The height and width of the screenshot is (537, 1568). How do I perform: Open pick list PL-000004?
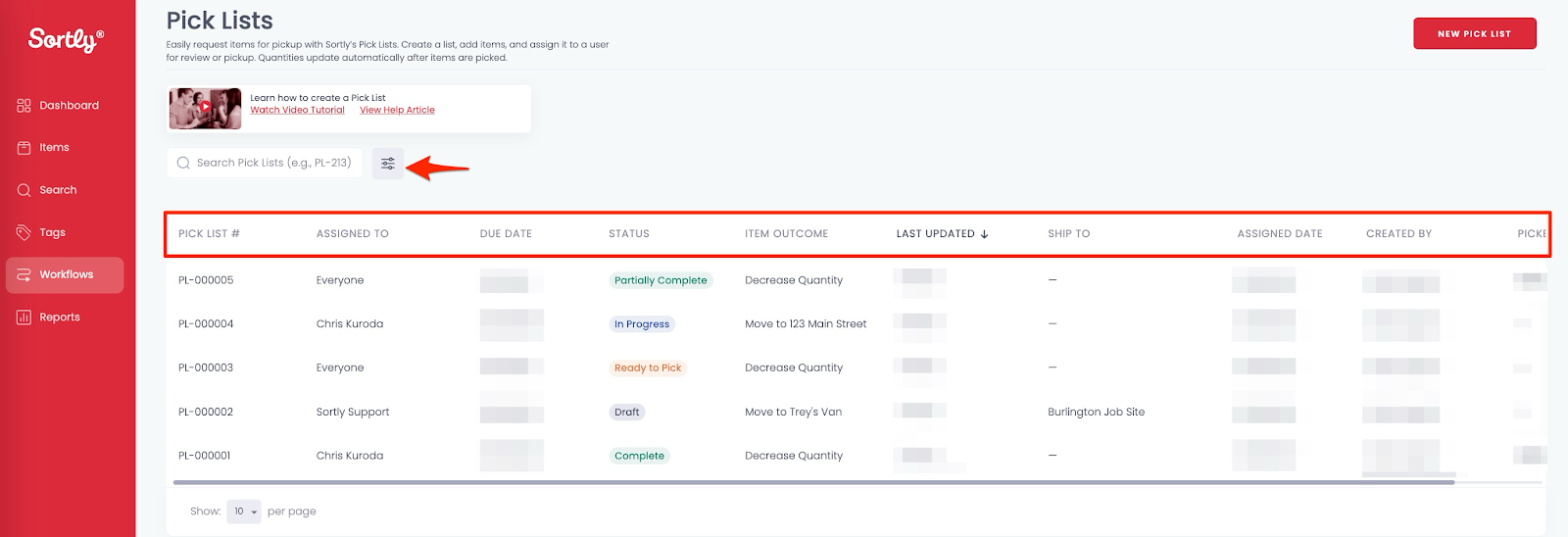pos(206,324)
